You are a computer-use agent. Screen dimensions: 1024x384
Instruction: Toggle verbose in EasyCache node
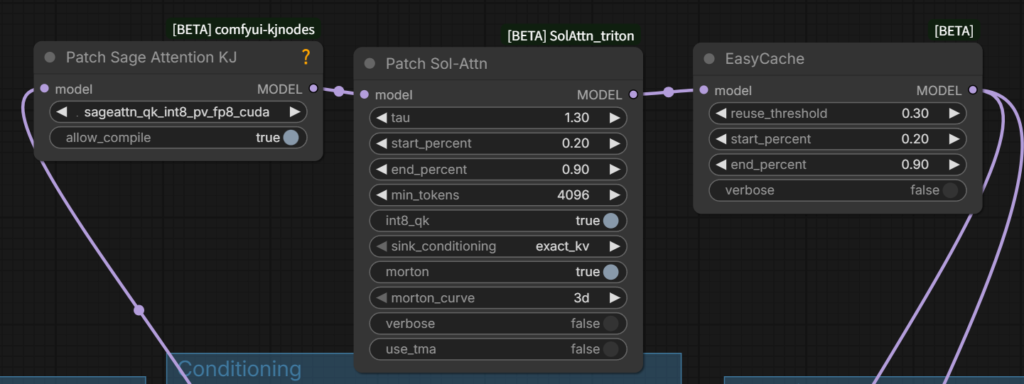pos(838,190)
